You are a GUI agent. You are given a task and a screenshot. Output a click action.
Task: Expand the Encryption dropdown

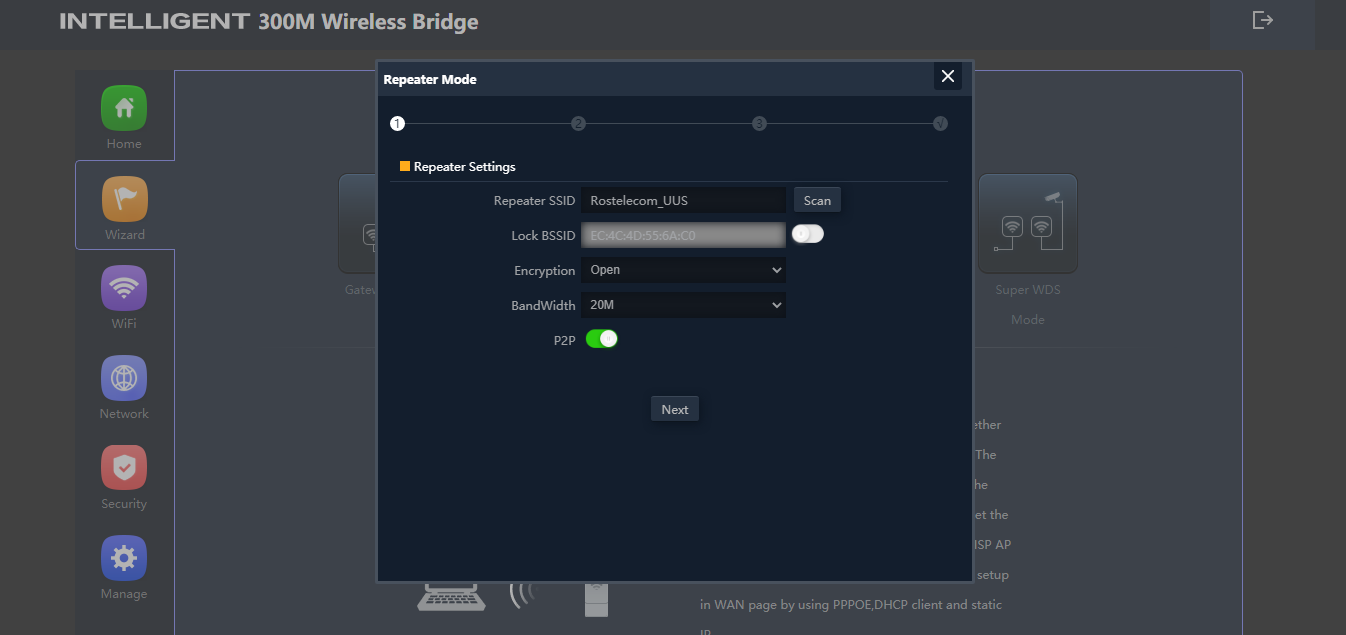pyautogui.click(x=683, y=270)
